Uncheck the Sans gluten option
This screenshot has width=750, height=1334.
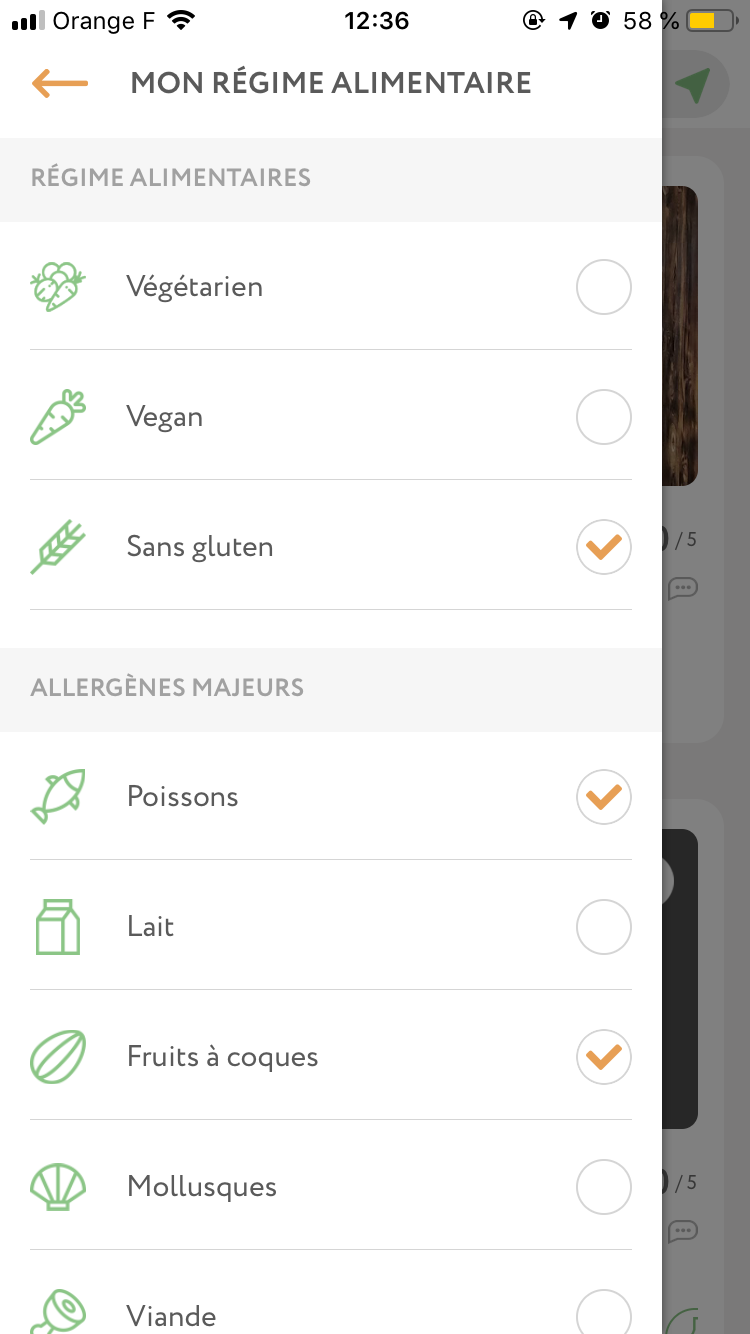604,547
